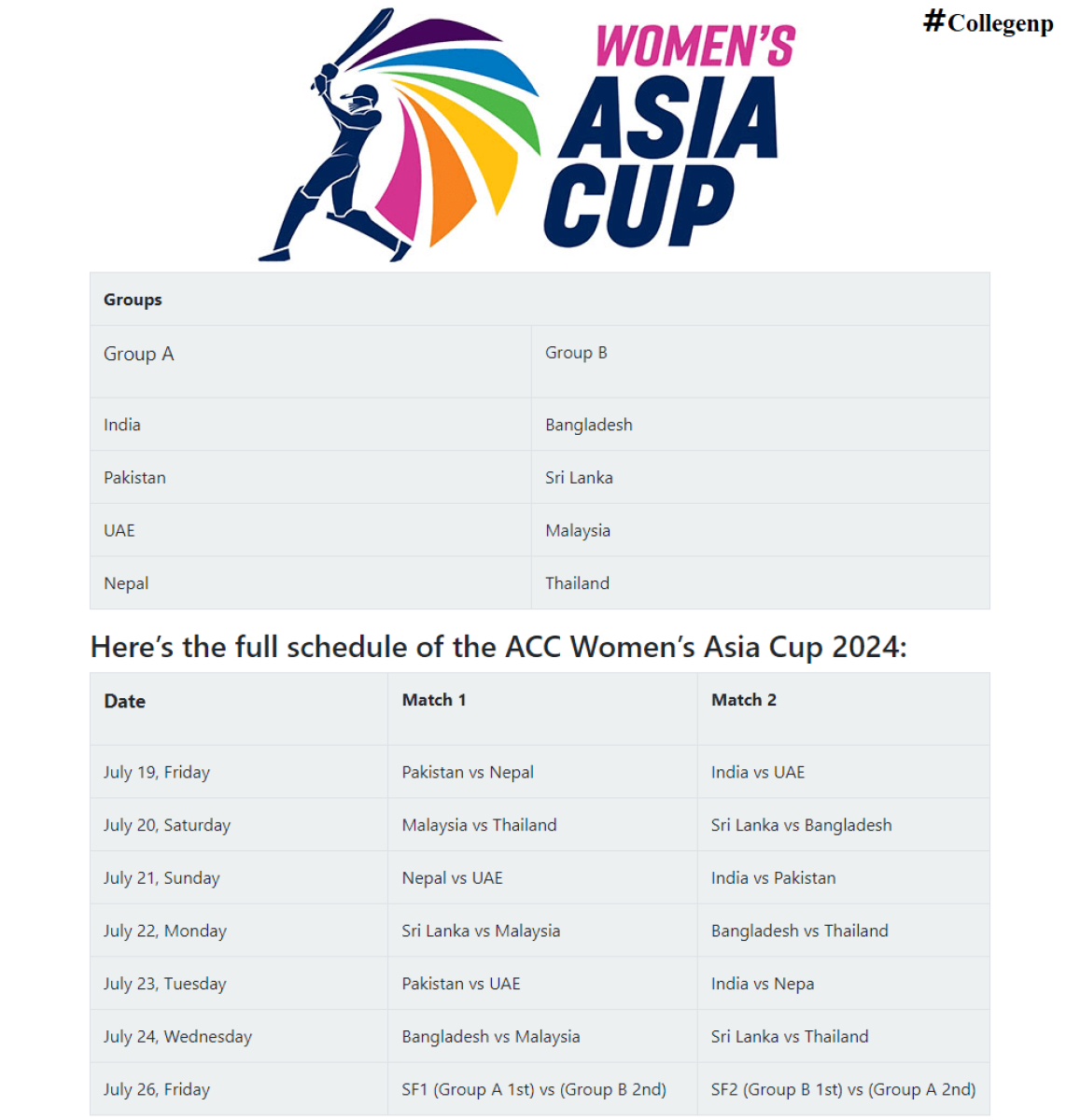Click the Group A column heading

[138, 354]
